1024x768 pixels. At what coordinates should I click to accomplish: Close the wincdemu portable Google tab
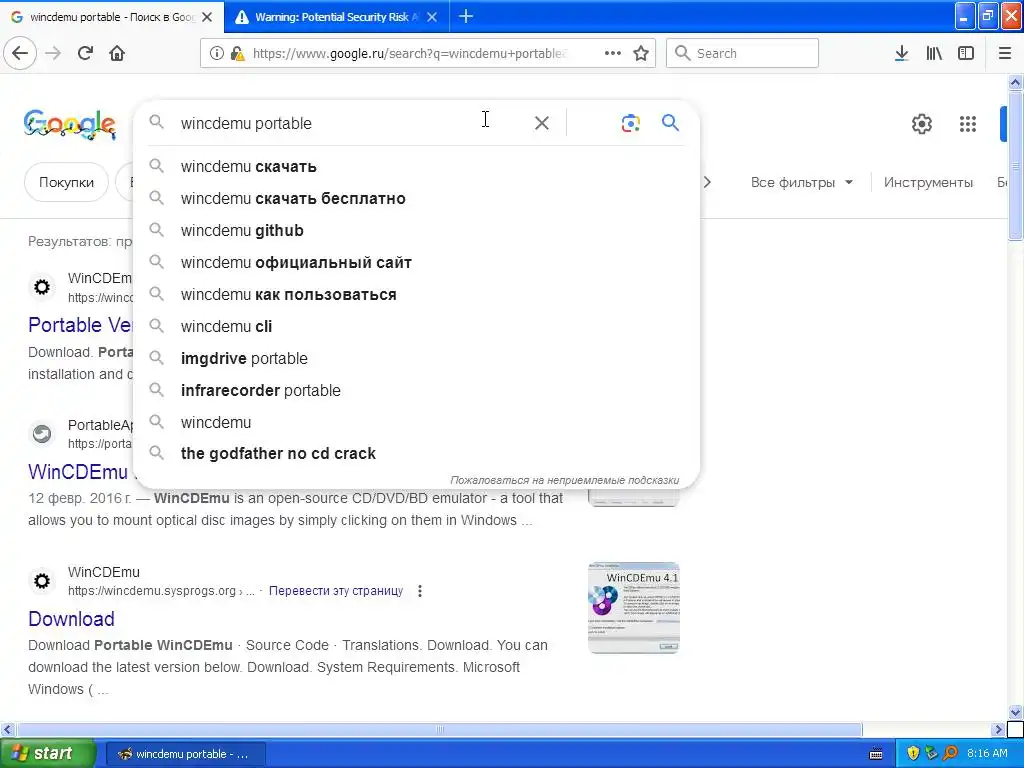207,17
